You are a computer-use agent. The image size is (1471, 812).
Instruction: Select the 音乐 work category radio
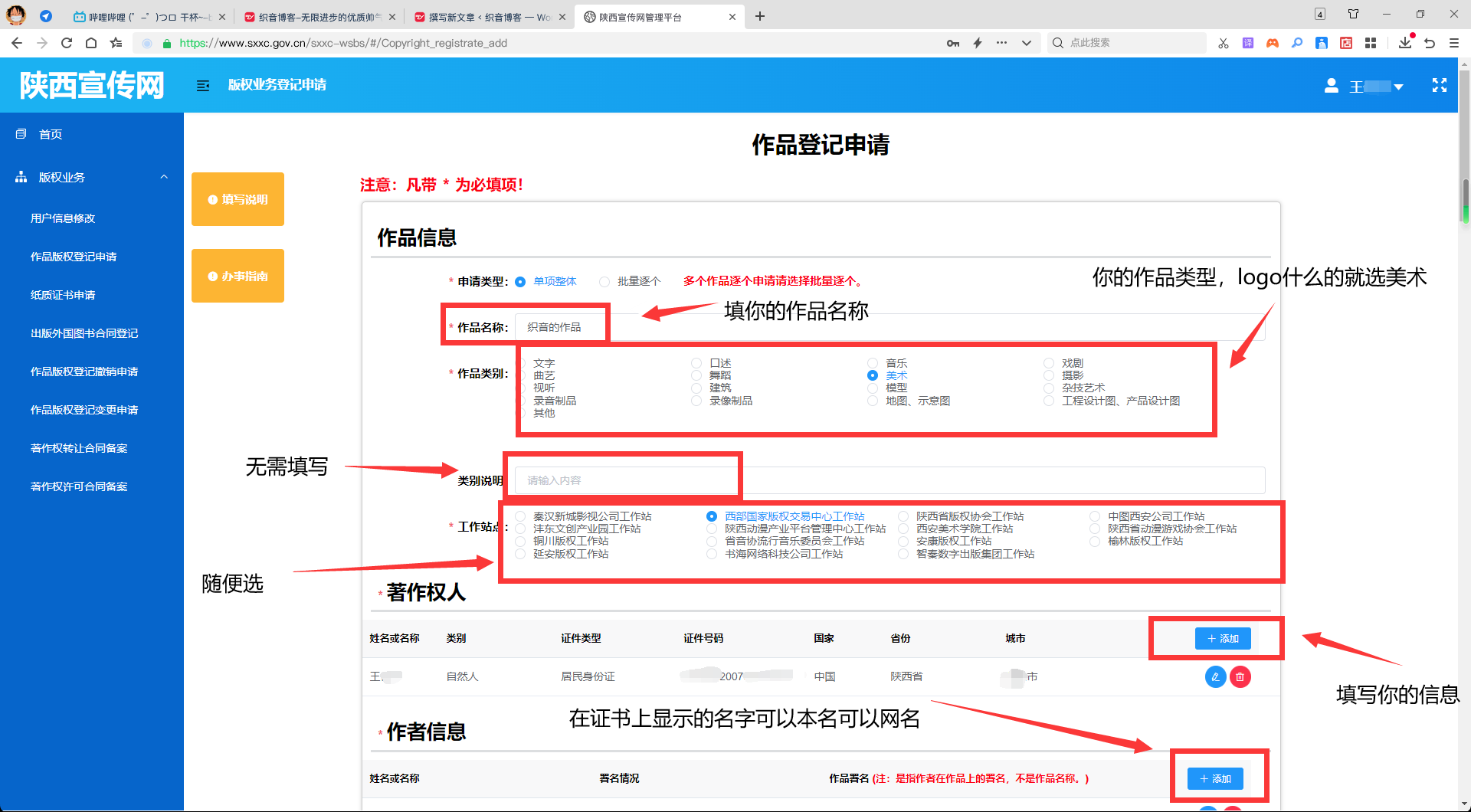coord(873,363)
